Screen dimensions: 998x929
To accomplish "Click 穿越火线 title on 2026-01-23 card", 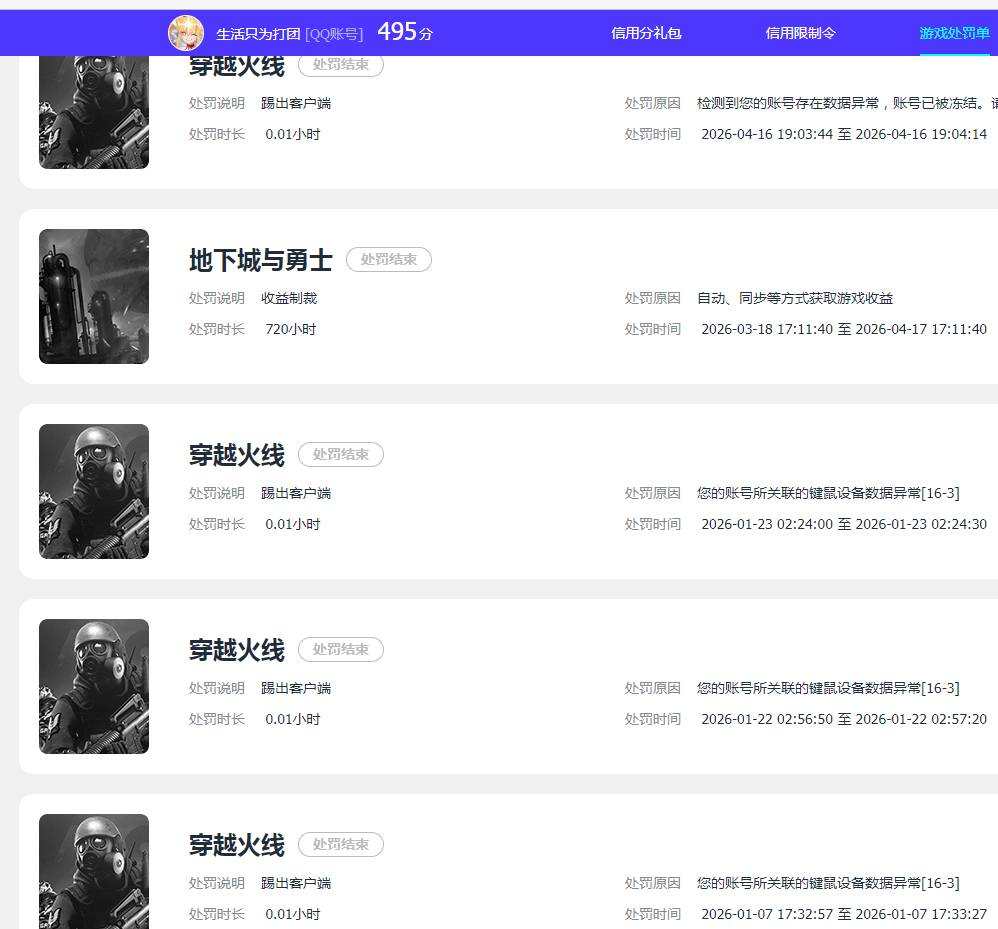I will click(x=237, y=455).
